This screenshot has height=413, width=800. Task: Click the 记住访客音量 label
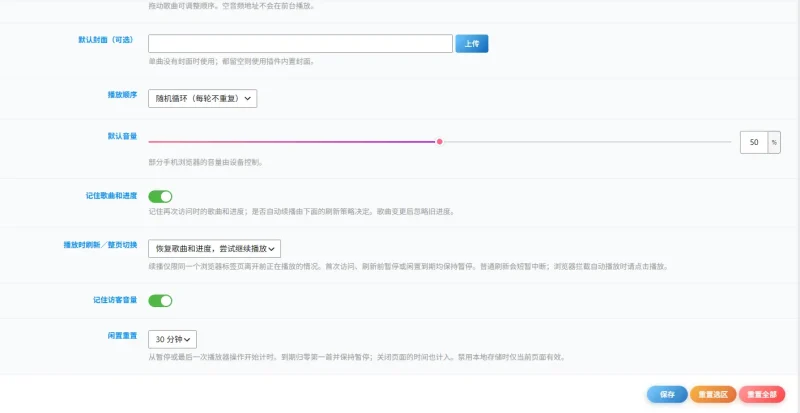click(x=115, y=300)
